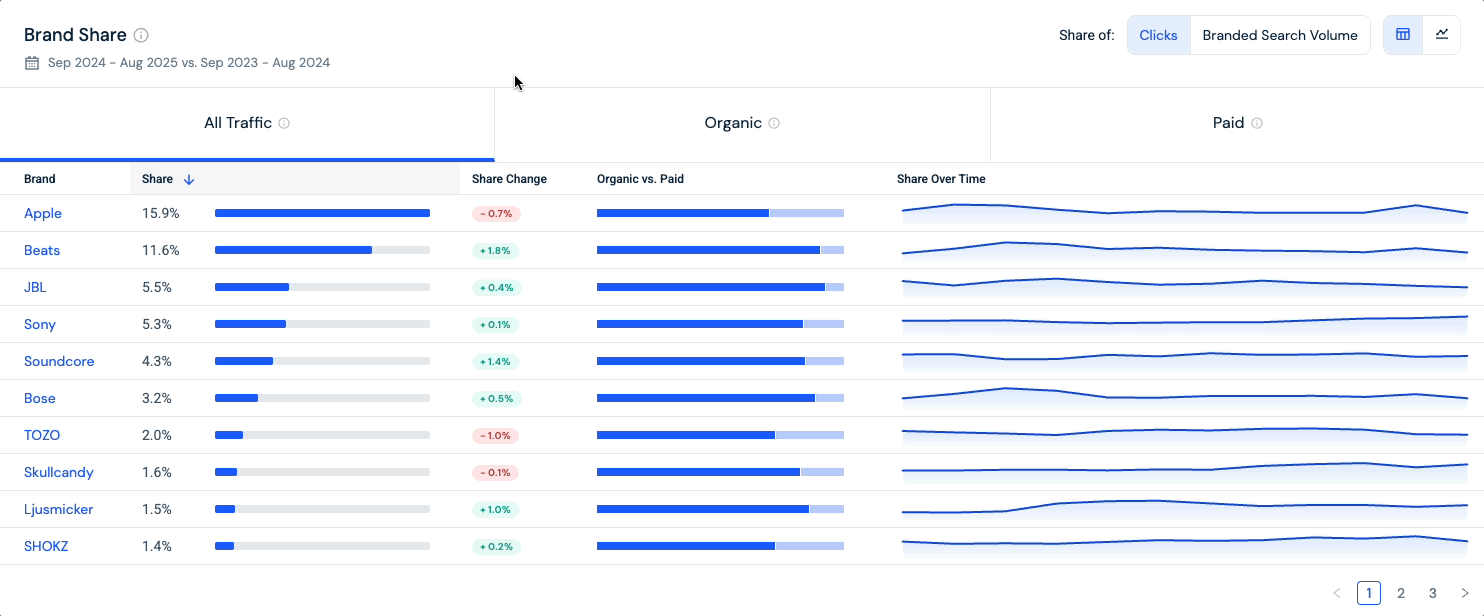Click Apple's 15.9% share value
Screen dimensions: 1484x616
[160, 213]
